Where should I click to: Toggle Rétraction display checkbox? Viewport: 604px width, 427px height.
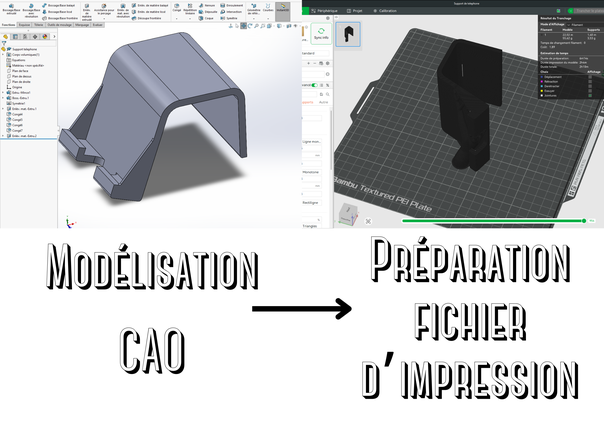[590, 82]
